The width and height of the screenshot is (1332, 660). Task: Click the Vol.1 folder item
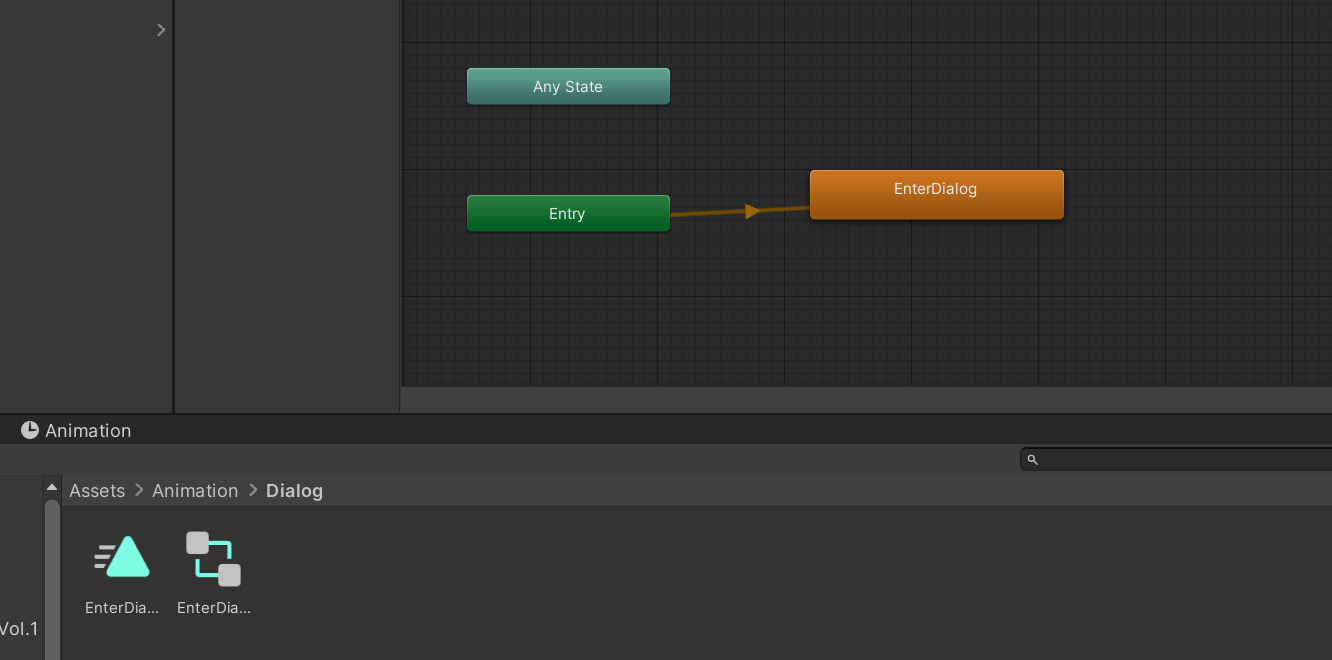point(18,629)
